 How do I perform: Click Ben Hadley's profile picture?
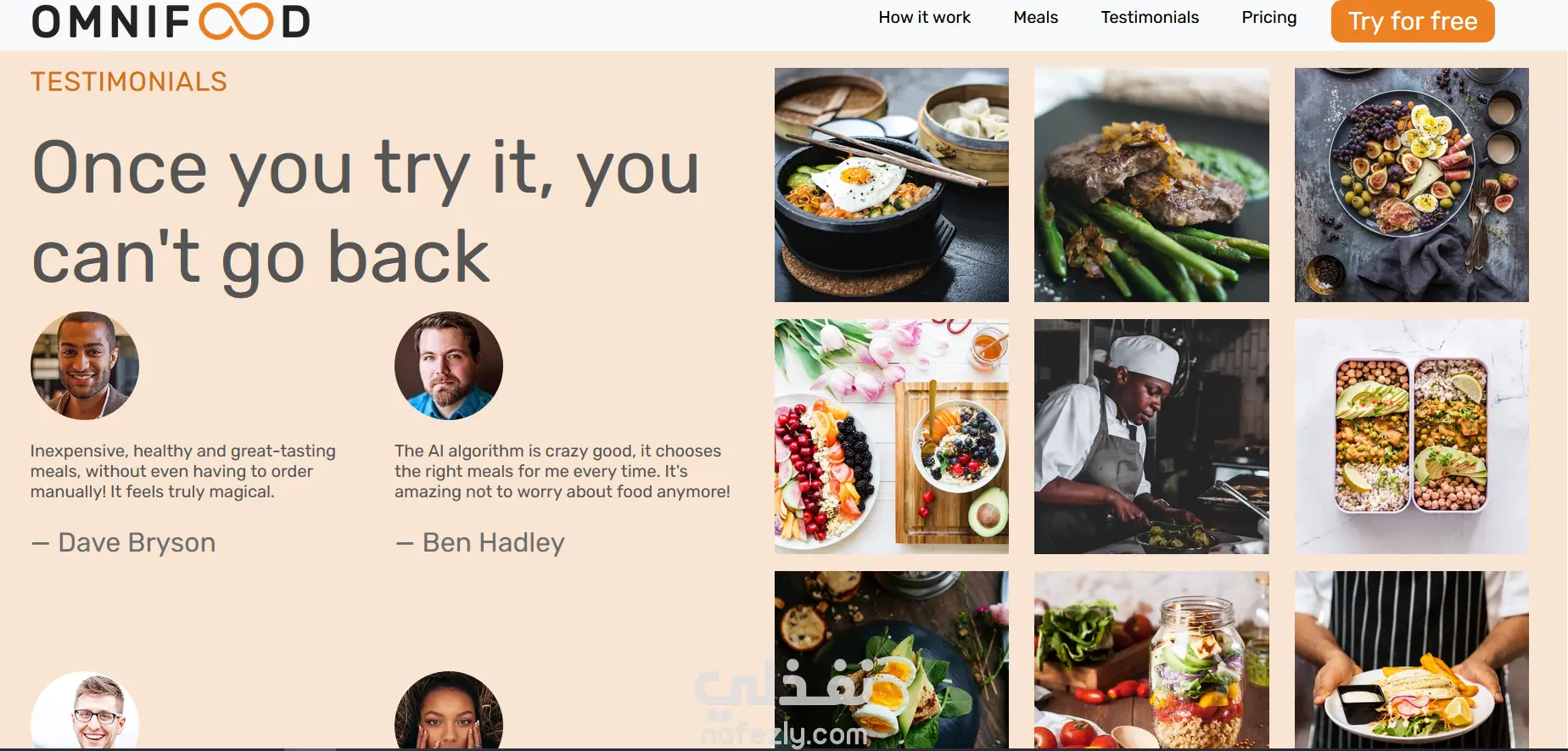[x=449, y=366]
